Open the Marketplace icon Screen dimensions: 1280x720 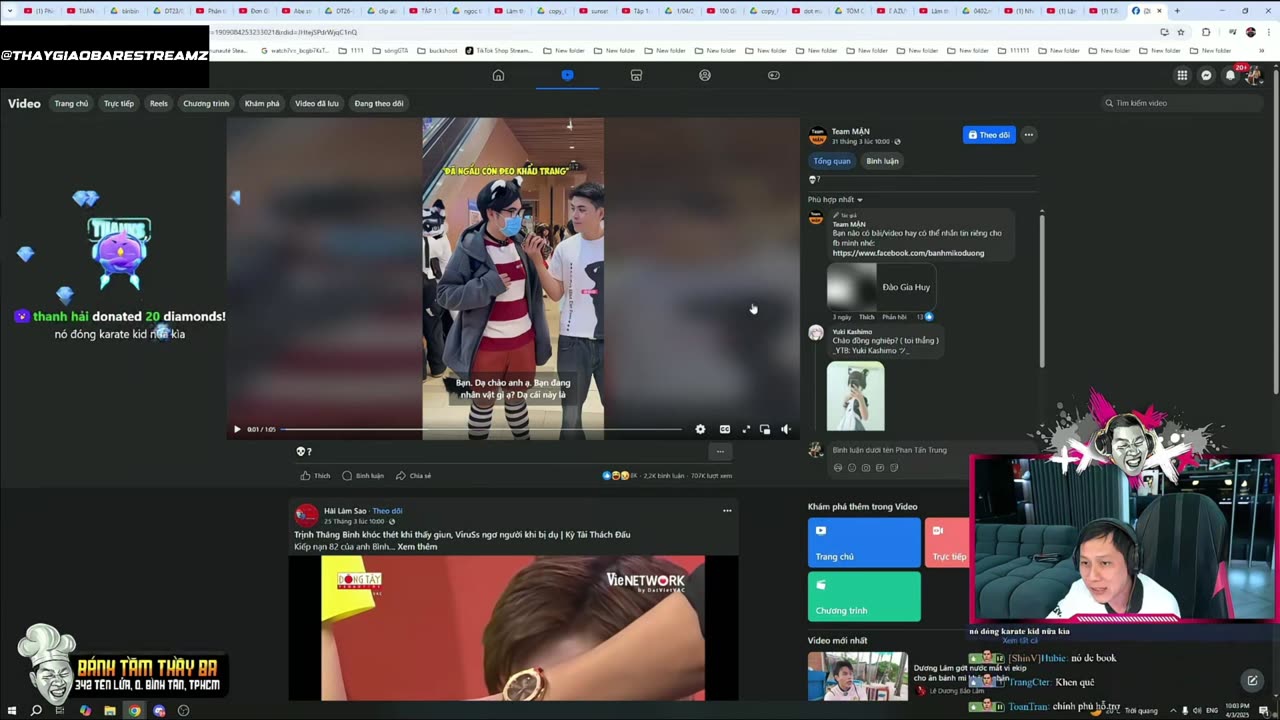coord(636,75)
